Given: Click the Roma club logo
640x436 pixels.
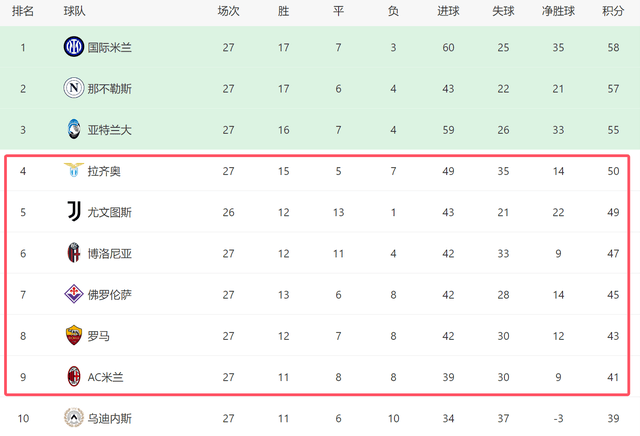Looking at the screenshot, I should click(73, 335).
